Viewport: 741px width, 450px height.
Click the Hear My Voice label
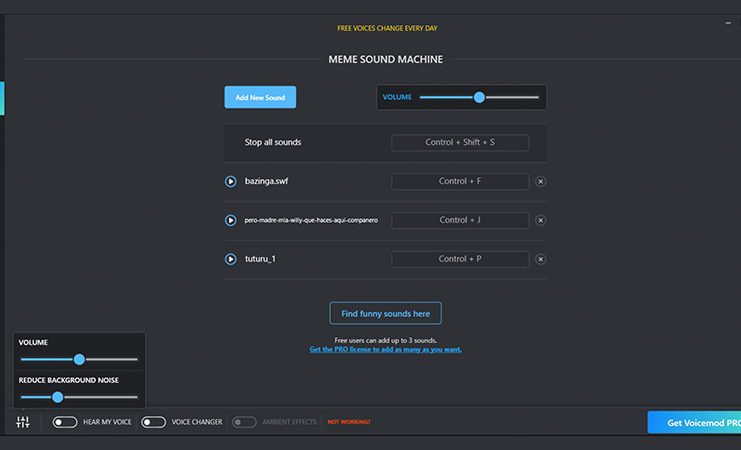107,422
